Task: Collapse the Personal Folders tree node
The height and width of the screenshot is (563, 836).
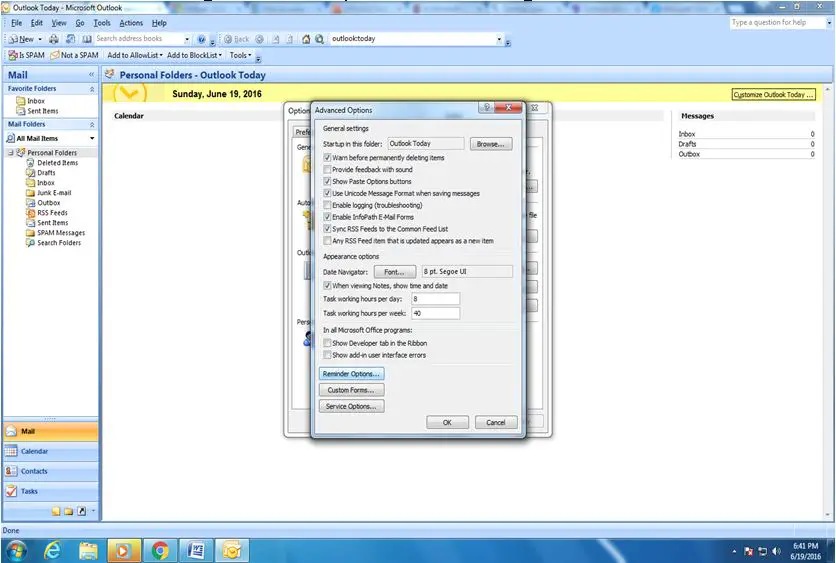Action: [10, 152]
